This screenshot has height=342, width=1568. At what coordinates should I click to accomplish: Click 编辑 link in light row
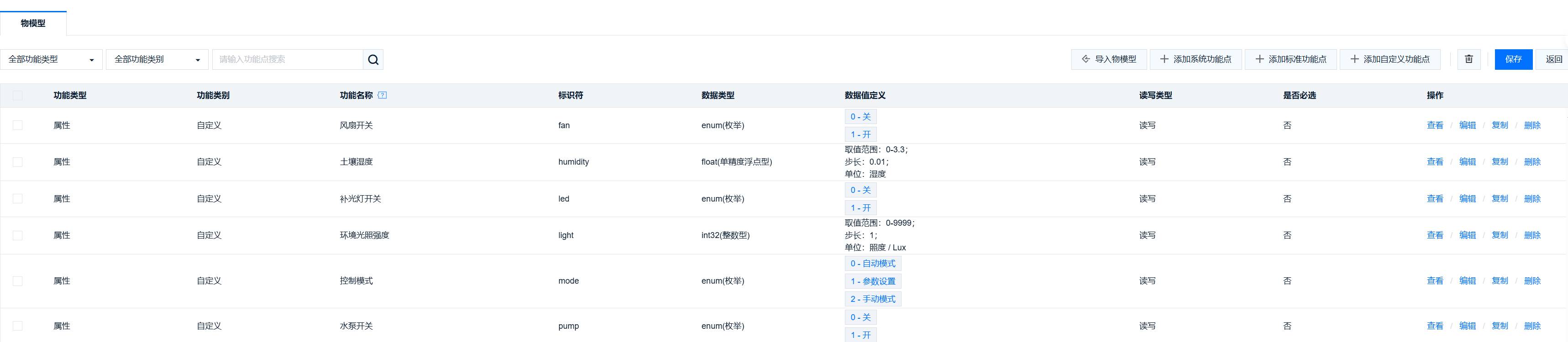pyautogui.click(x=1467, y=235)
